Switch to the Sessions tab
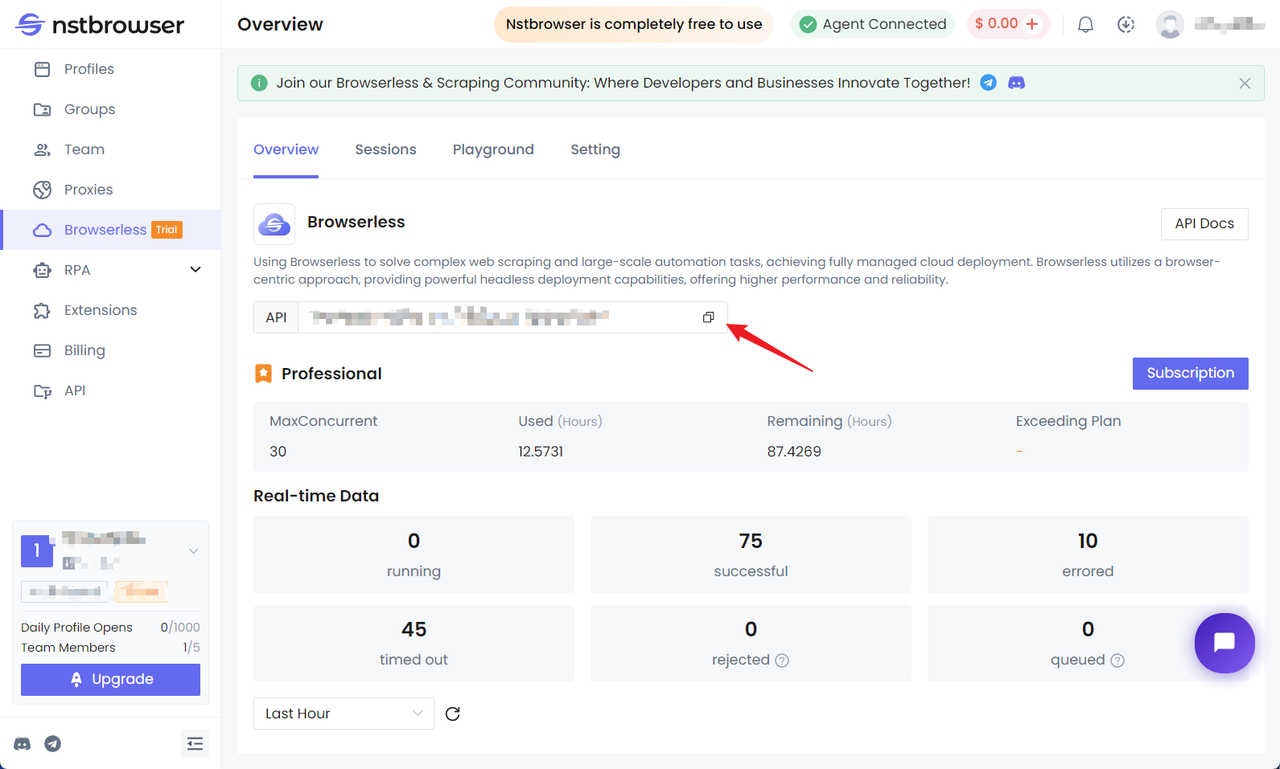The image size is (1280, 769). pyautogui.click(x=385, y=150)
